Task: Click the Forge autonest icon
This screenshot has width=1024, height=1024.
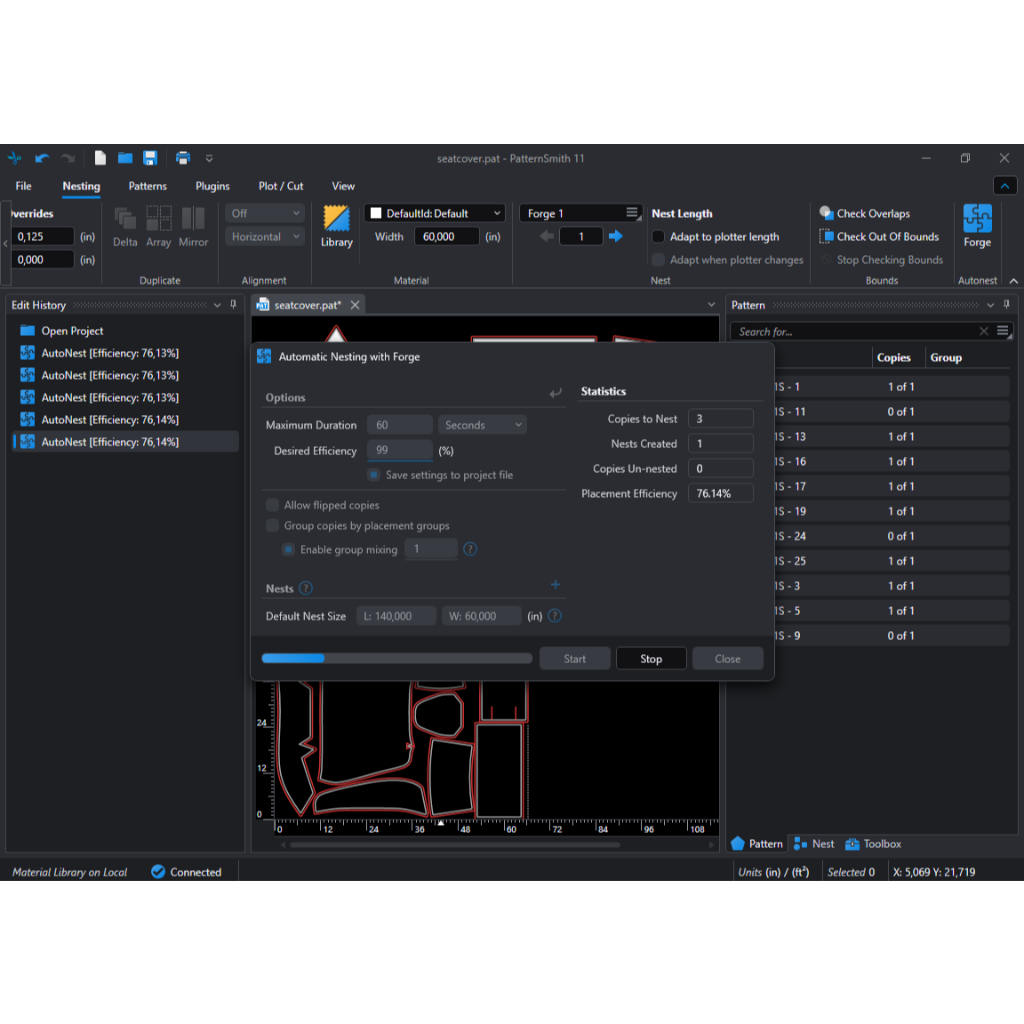Action: (977, 219)
